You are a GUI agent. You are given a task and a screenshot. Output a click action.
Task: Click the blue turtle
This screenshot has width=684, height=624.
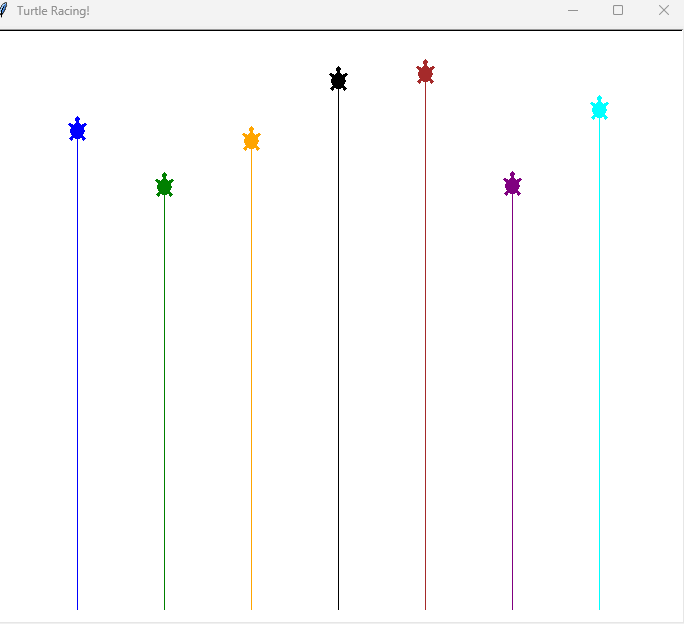click(77, 130)
